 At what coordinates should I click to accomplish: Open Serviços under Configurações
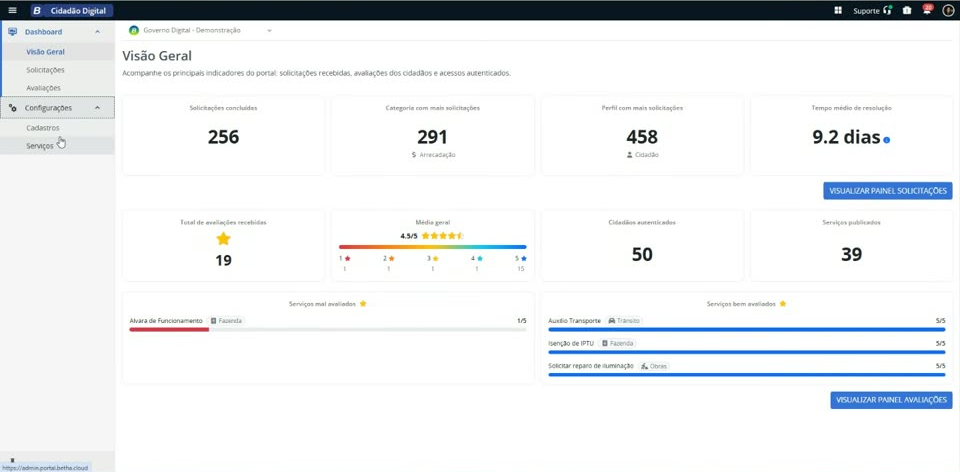coord(40,146)
